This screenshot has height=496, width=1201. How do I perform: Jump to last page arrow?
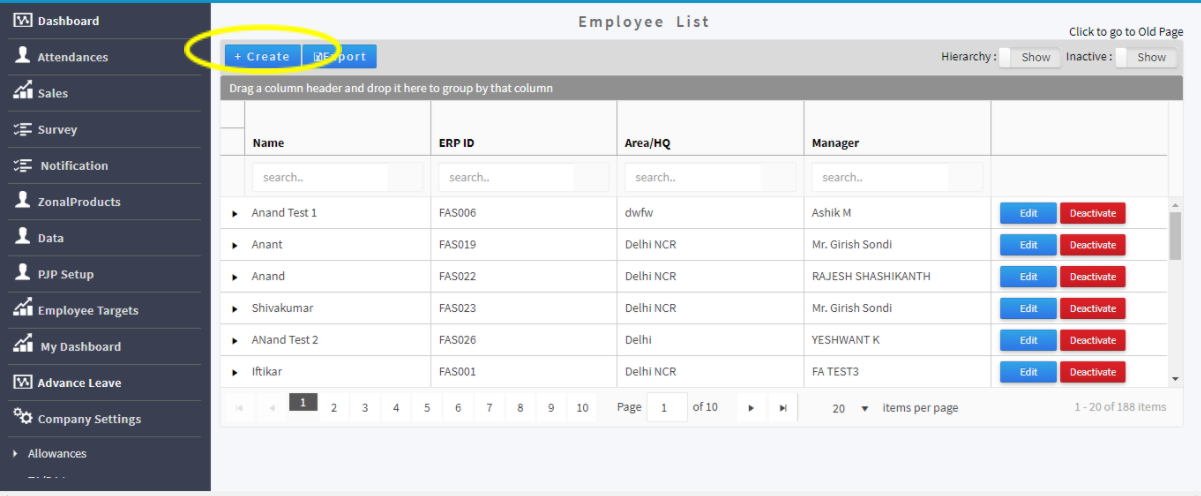783,408
